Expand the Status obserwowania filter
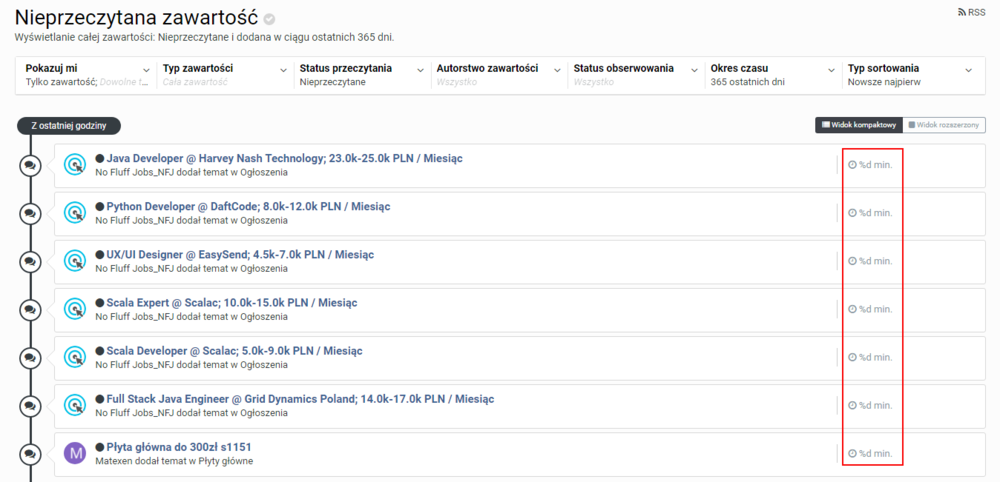1000x482 pixels. pyautogui.click(x=636, y=75)
